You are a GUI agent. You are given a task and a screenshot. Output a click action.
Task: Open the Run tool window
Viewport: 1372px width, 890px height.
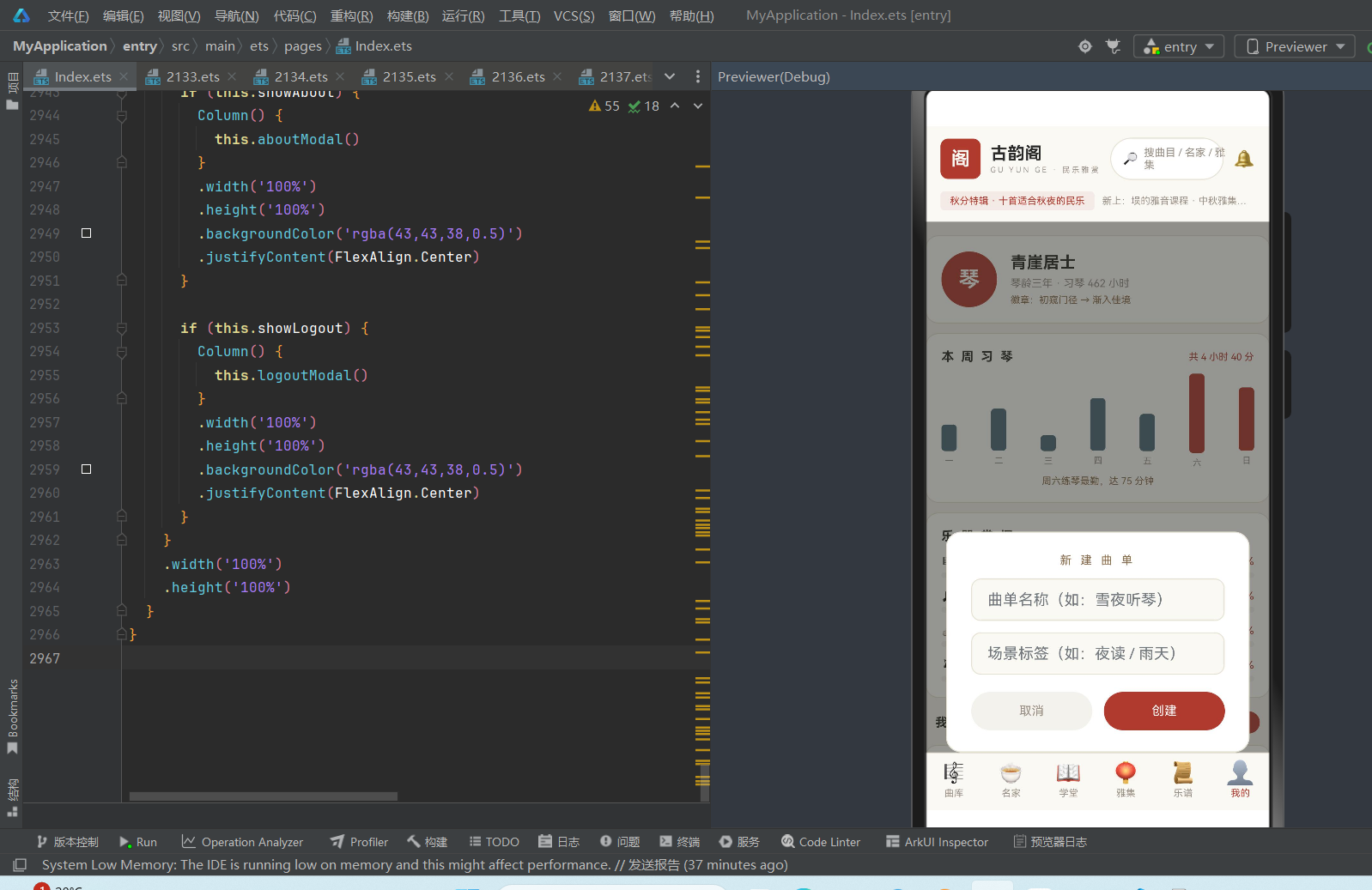(138, 842)
